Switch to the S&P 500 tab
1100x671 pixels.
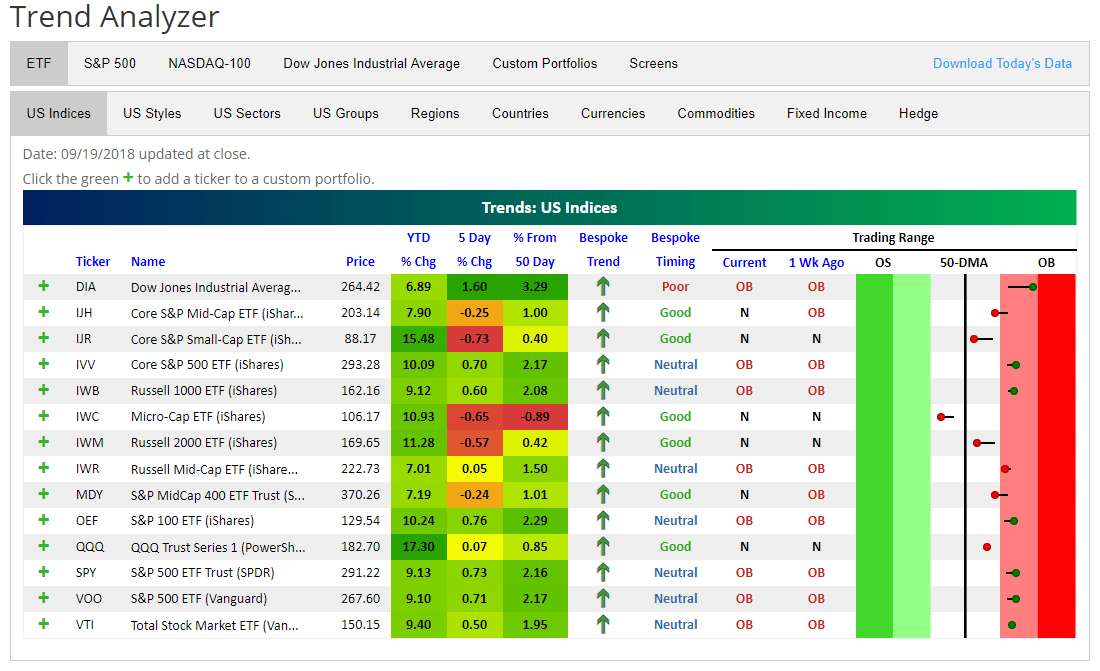(x=110, y=63)
